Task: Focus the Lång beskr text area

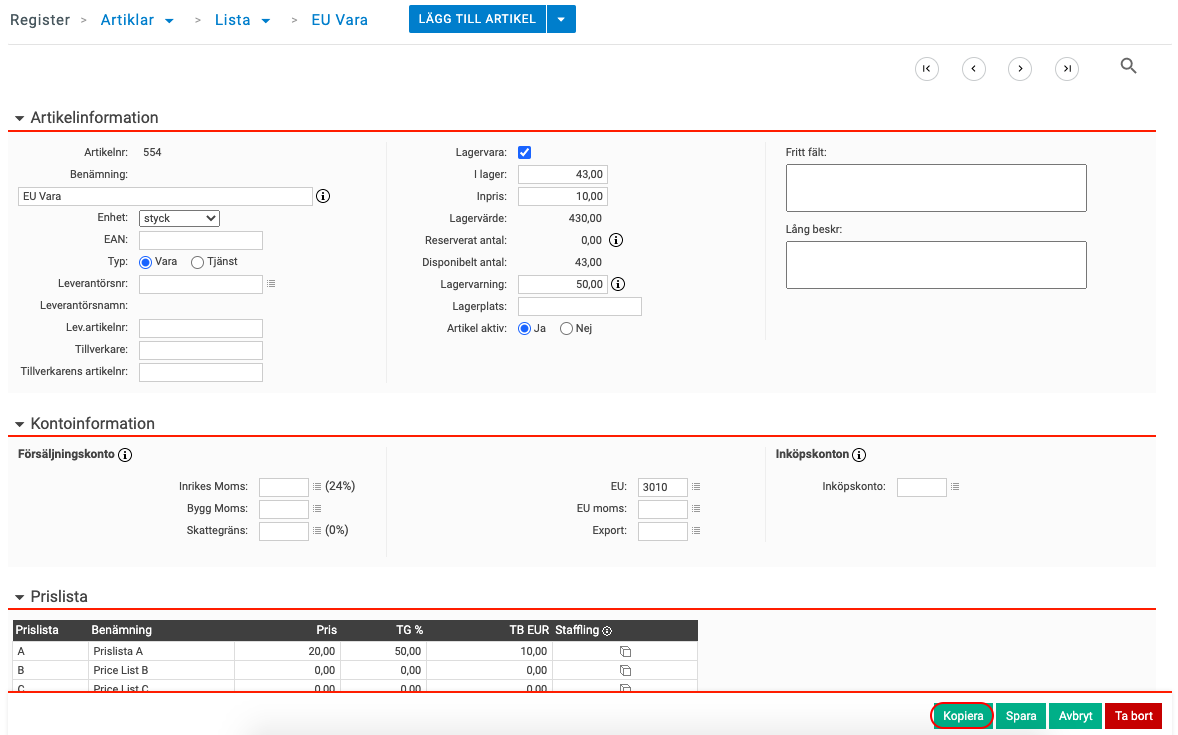Action: tap(936, 265)
